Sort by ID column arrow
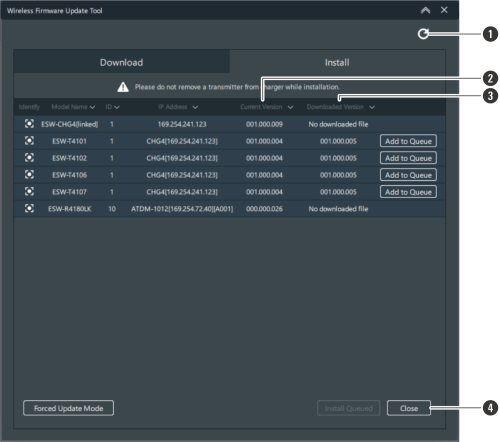This screenshot has width=500, height=442. [x=117, y=107]
